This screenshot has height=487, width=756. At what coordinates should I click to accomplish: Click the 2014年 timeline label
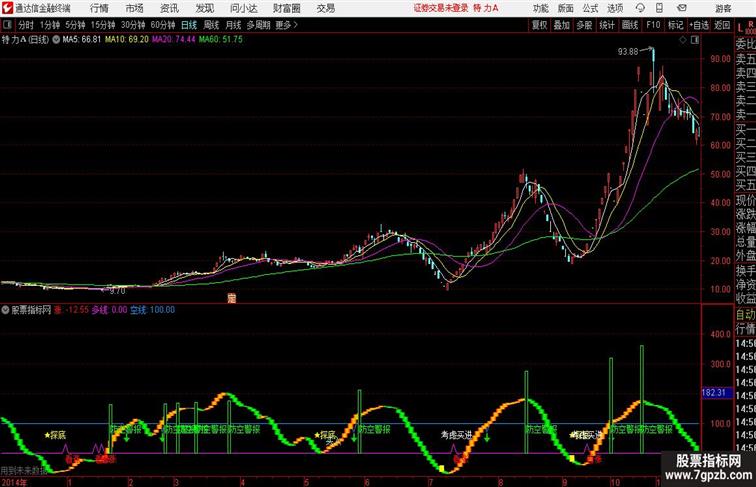pyautogui.click(x=14, y=482)
